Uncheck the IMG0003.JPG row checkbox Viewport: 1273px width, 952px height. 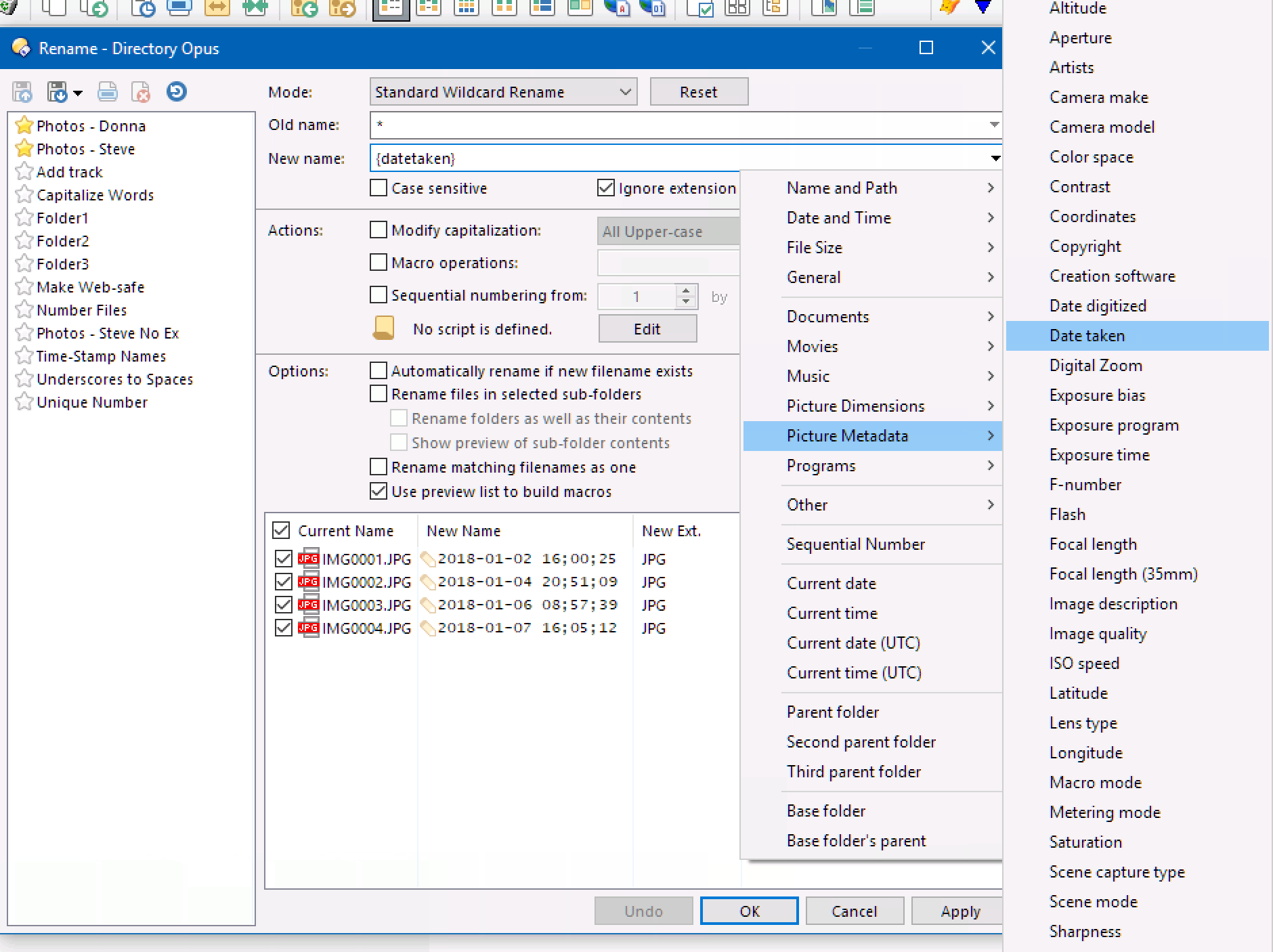pos(284,605)
